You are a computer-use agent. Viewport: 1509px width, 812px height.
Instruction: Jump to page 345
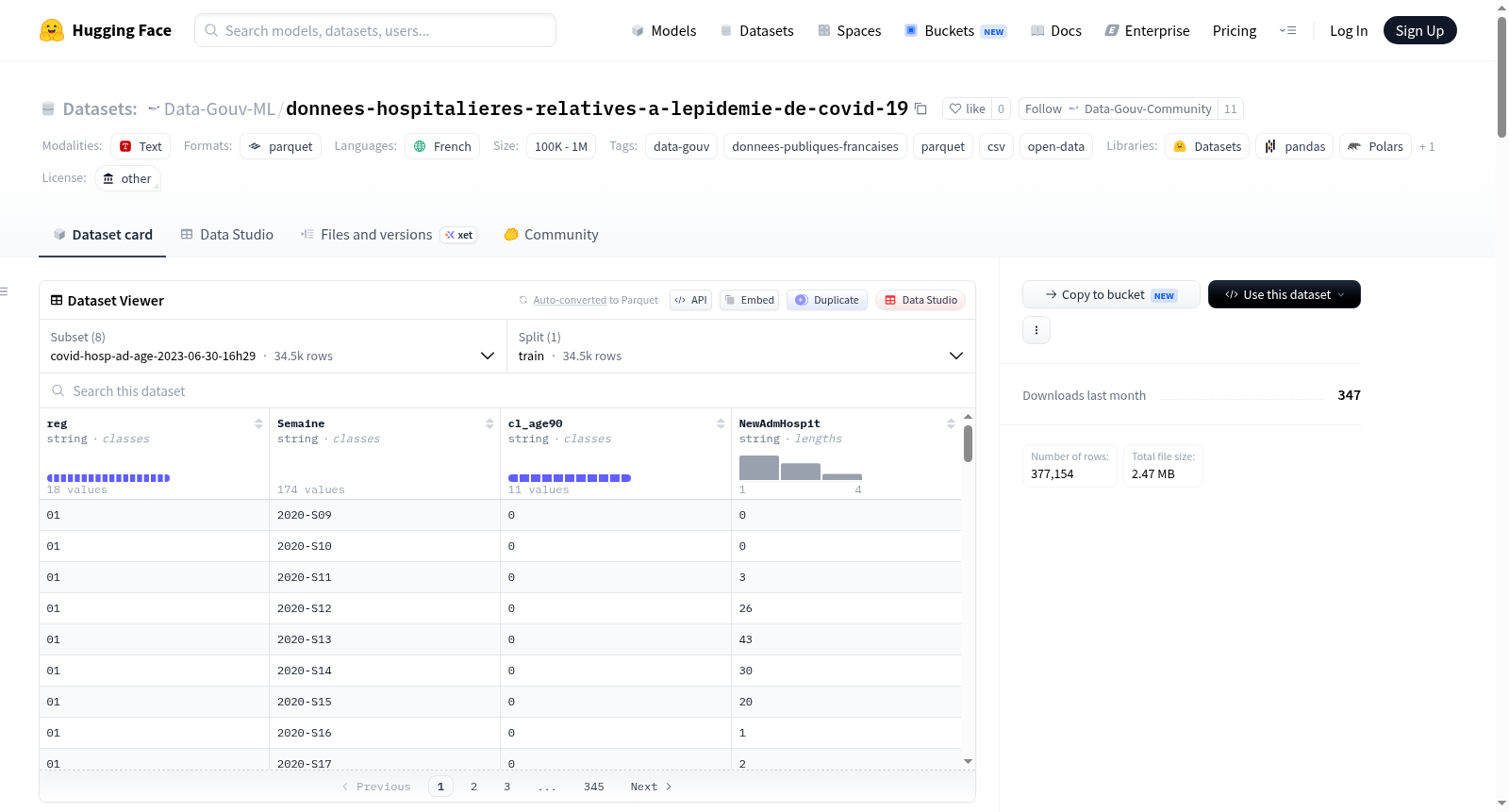[x=593, y=787]
